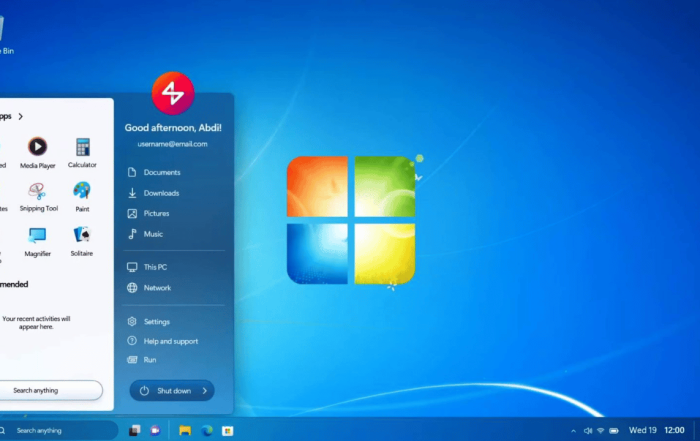Expand the all apps chevron arrow
Viewport: 700px width, 441px height.
coord(20,116)
